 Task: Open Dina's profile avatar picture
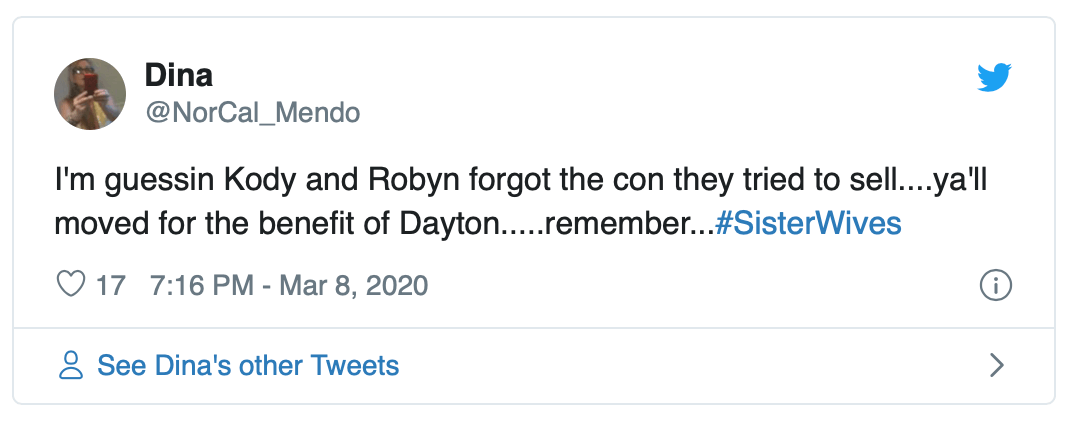point(90,94)
